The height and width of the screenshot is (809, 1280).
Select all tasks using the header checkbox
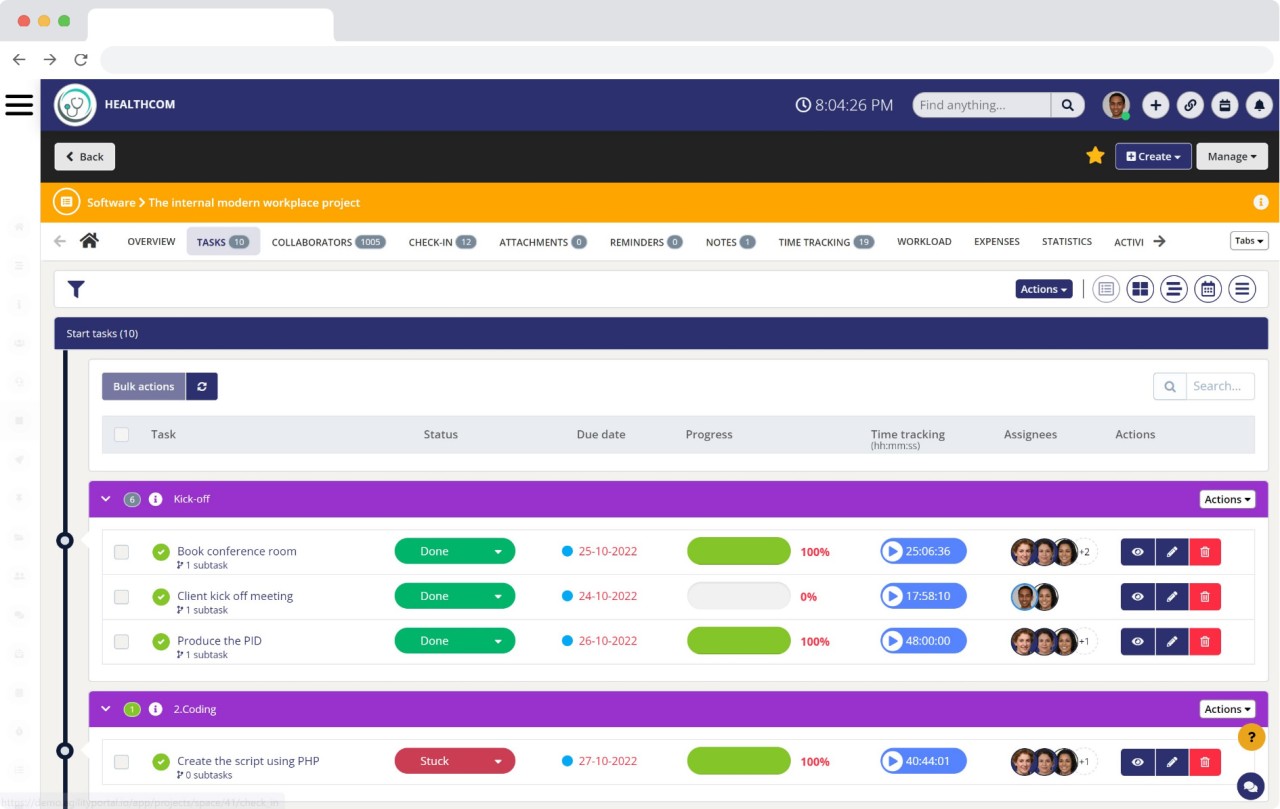pos(121,434)
